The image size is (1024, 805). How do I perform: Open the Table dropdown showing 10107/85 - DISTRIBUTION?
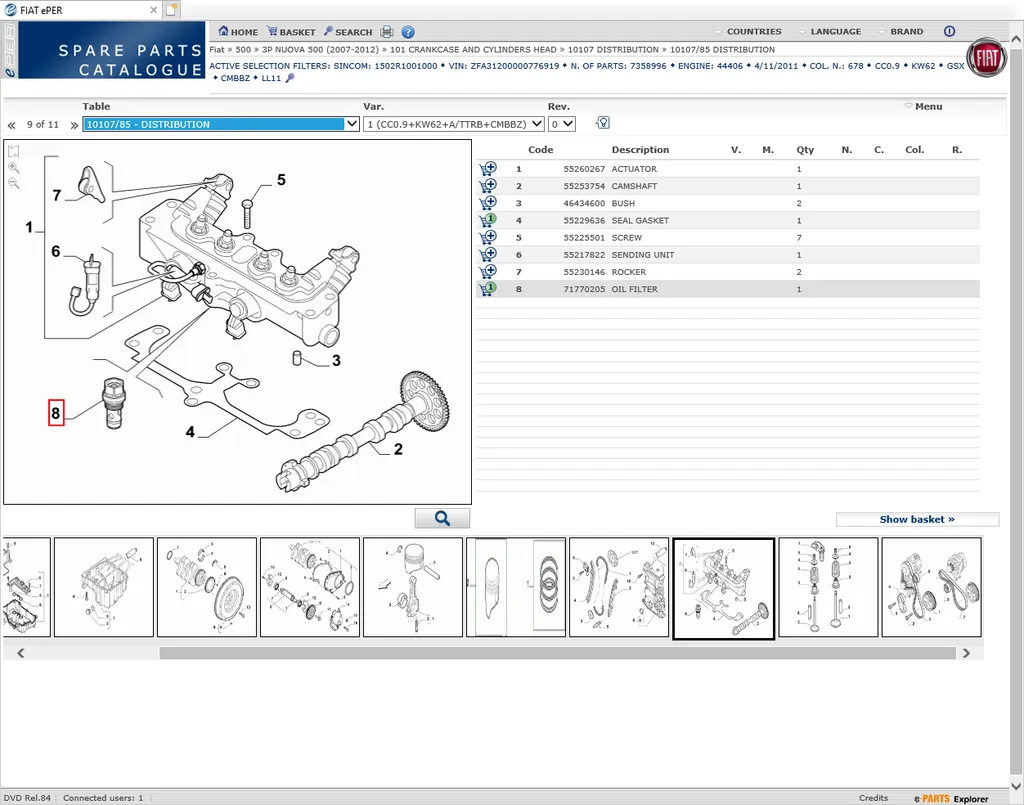tap(221, 124)
